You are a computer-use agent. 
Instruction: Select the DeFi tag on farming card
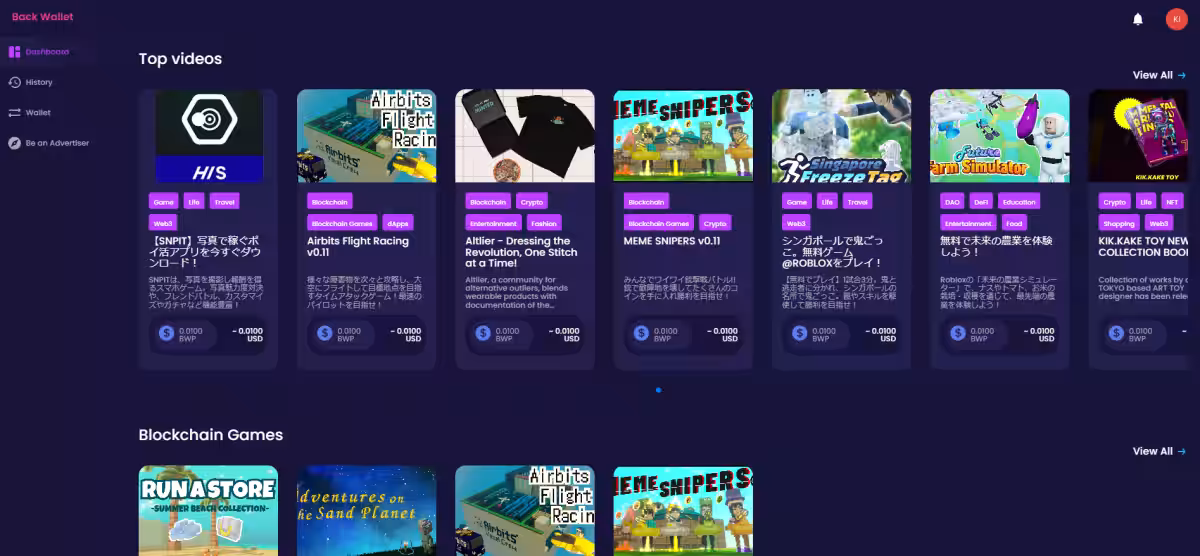pos(981,201)
